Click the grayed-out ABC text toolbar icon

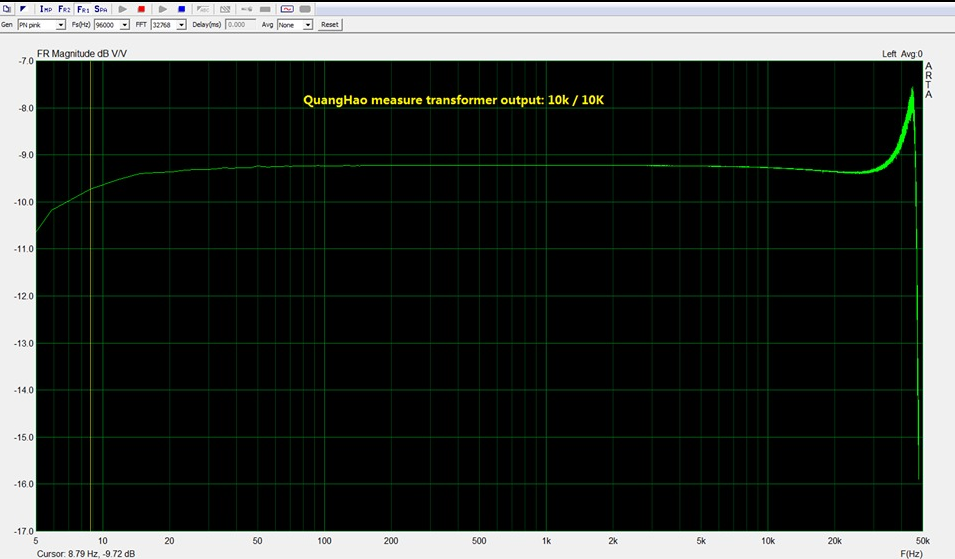[x=203, y=9]
